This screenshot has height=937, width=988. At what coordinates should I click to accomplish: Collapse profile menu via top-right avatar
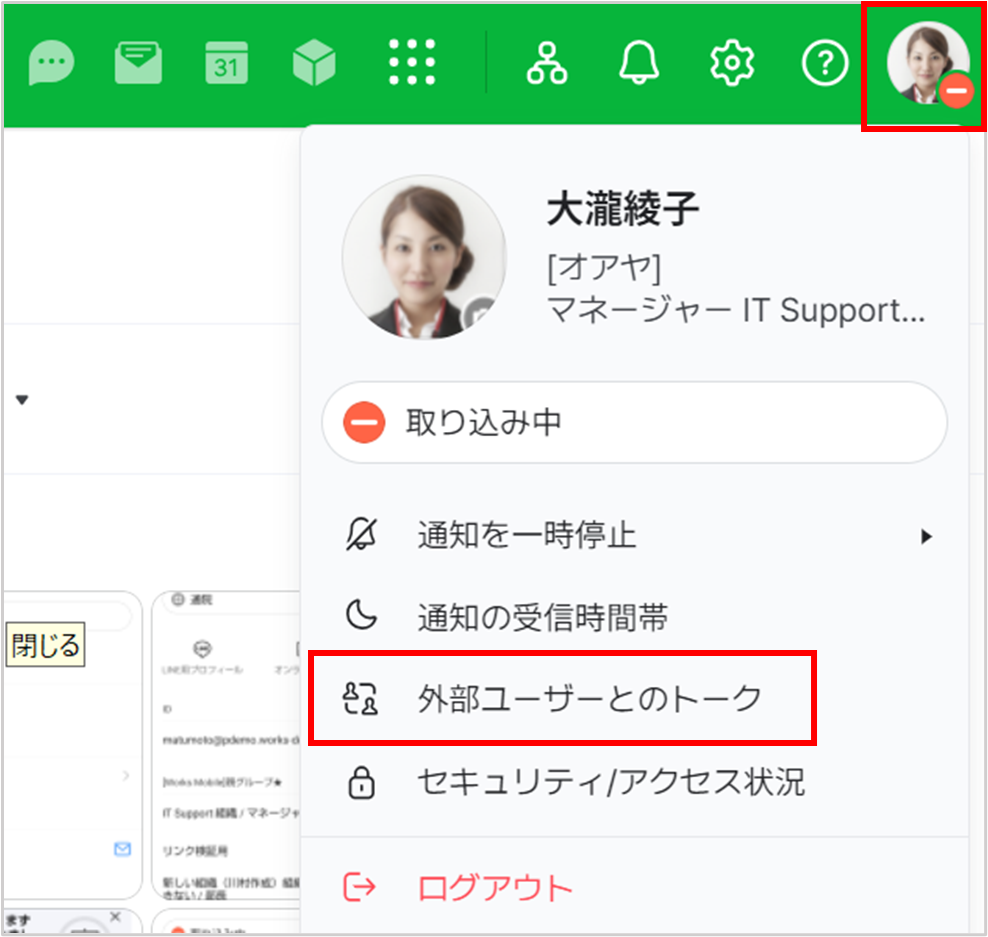[927, 65]
